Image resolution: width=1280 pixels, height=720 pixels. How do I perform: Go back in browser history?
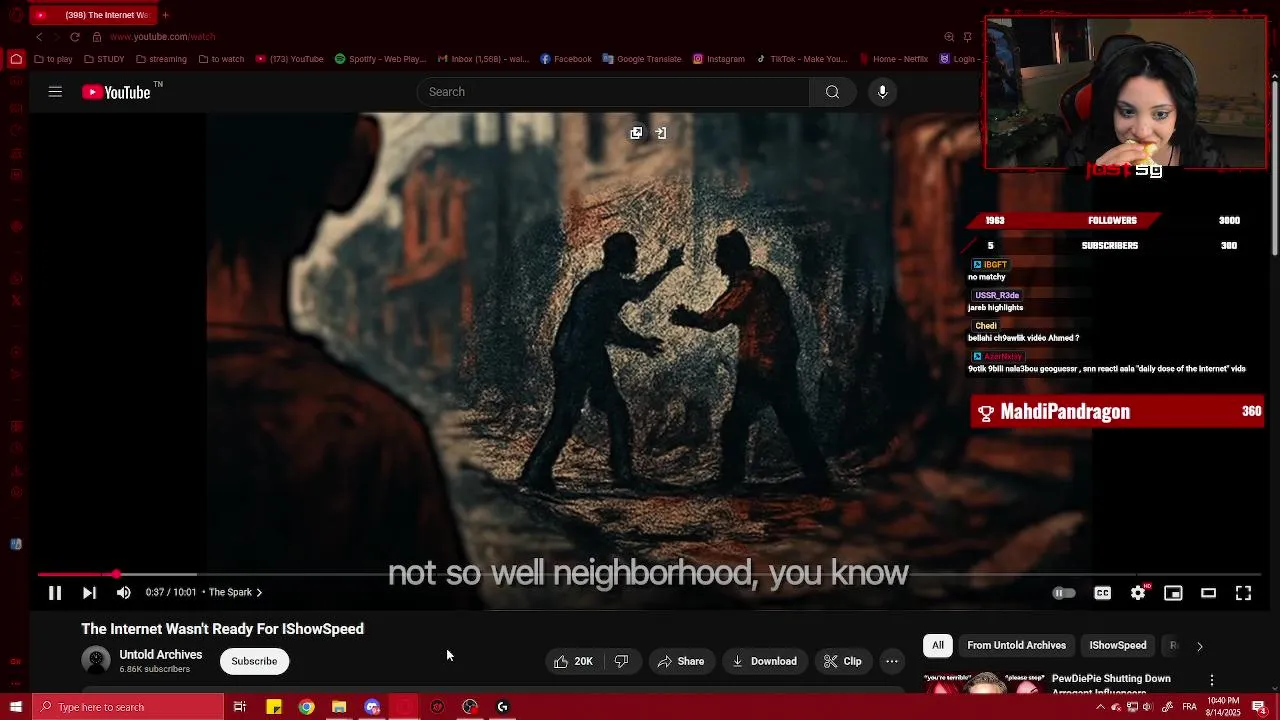(x=39, y=37)
